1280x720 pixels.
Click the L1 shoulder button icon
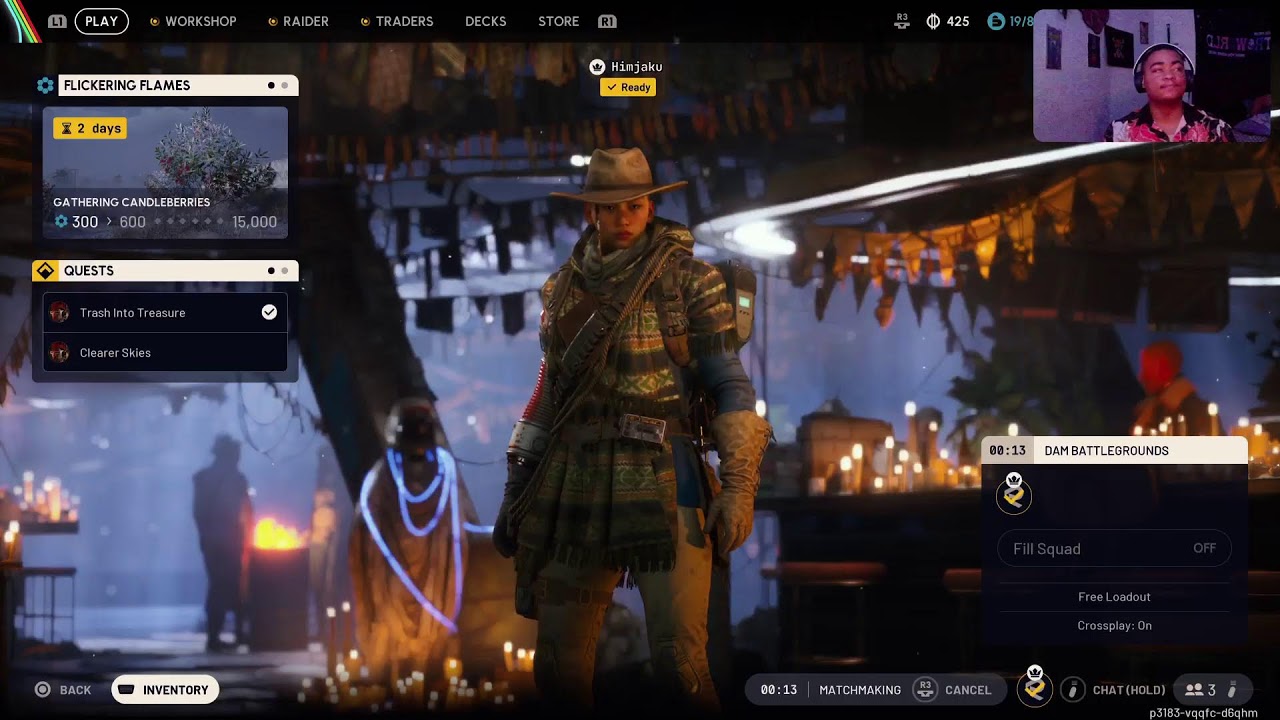pos(58,21)
